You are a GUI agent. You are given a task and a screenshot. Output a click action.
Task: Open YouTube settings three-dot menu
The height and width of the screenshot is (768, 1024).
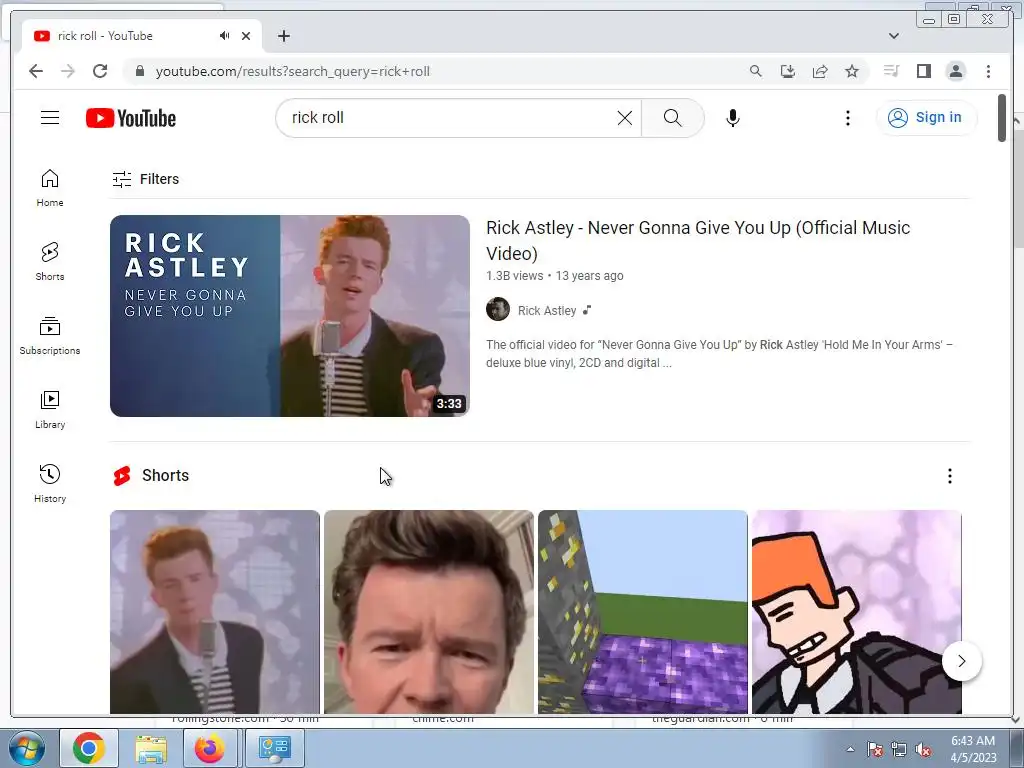[x=848, y=118]
